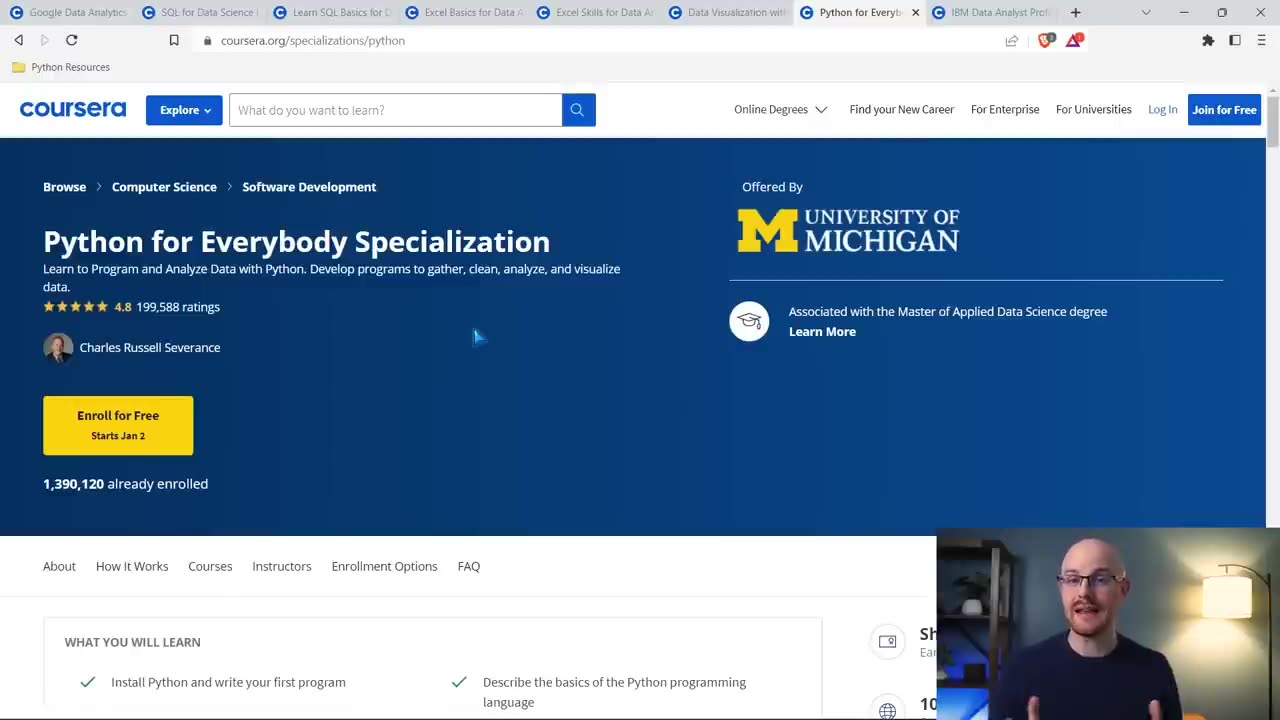Switch to the Data Visualization tab
Screen dimensions: 1280x720
[726, 12]
